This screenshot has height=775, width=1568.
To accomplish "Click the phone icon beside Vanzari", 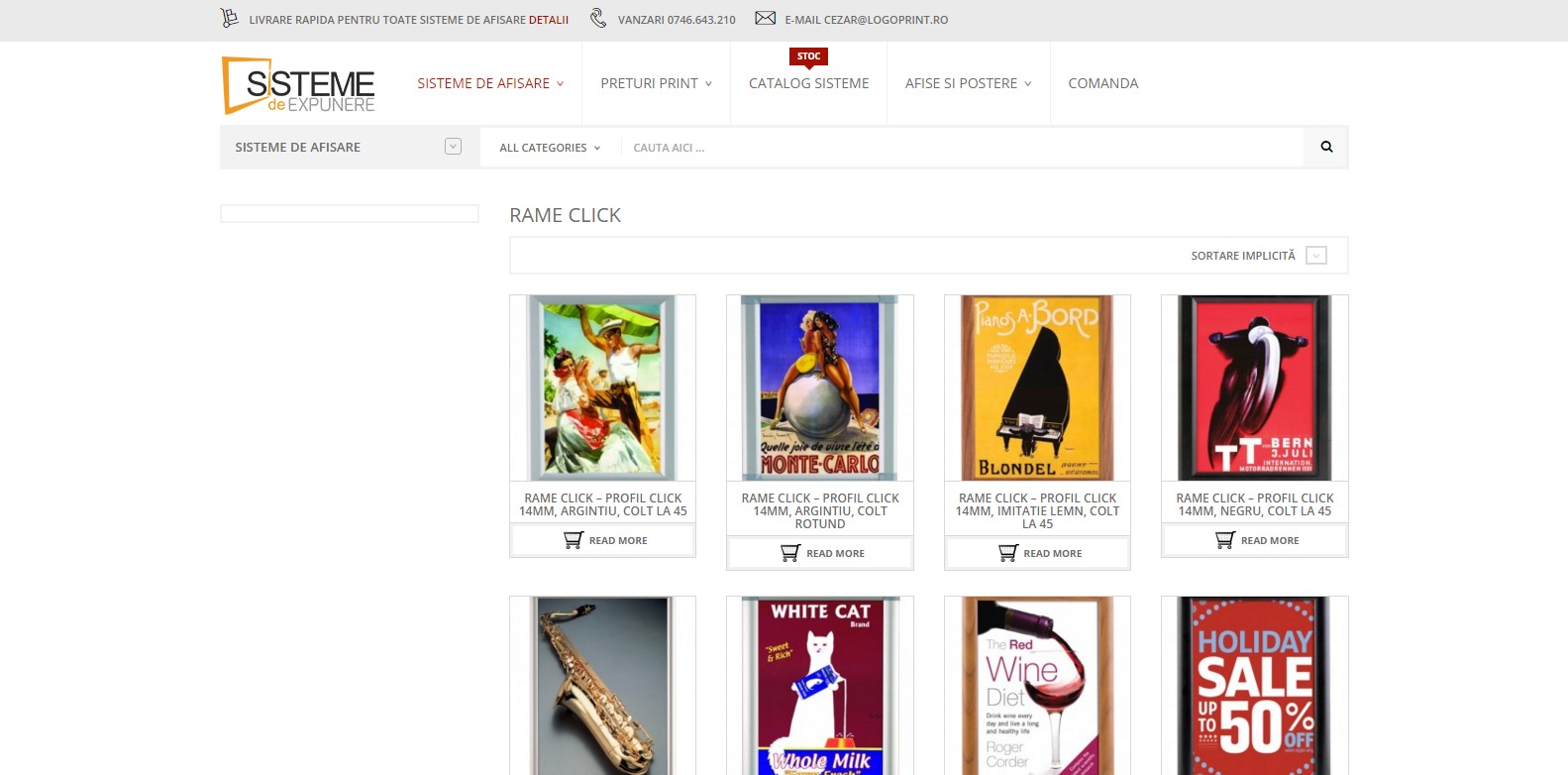I will [x=598, y=18].
